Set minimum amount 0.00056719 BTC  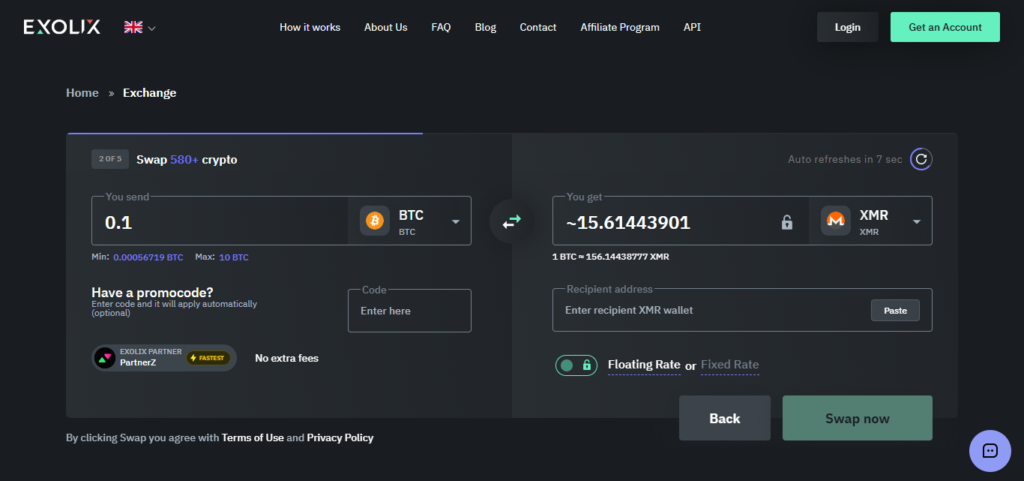[148, 257]
